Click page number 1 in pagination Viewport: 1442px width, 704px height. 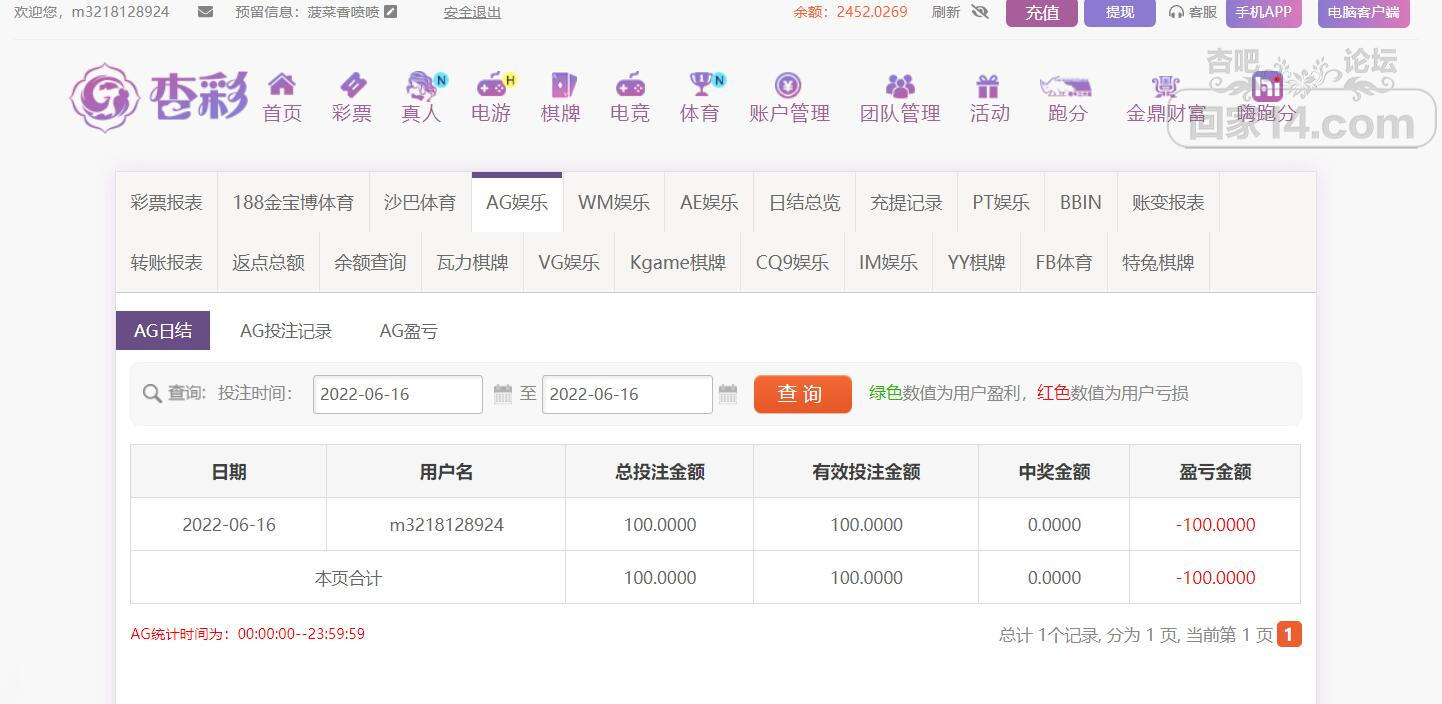pos(1289,634)
